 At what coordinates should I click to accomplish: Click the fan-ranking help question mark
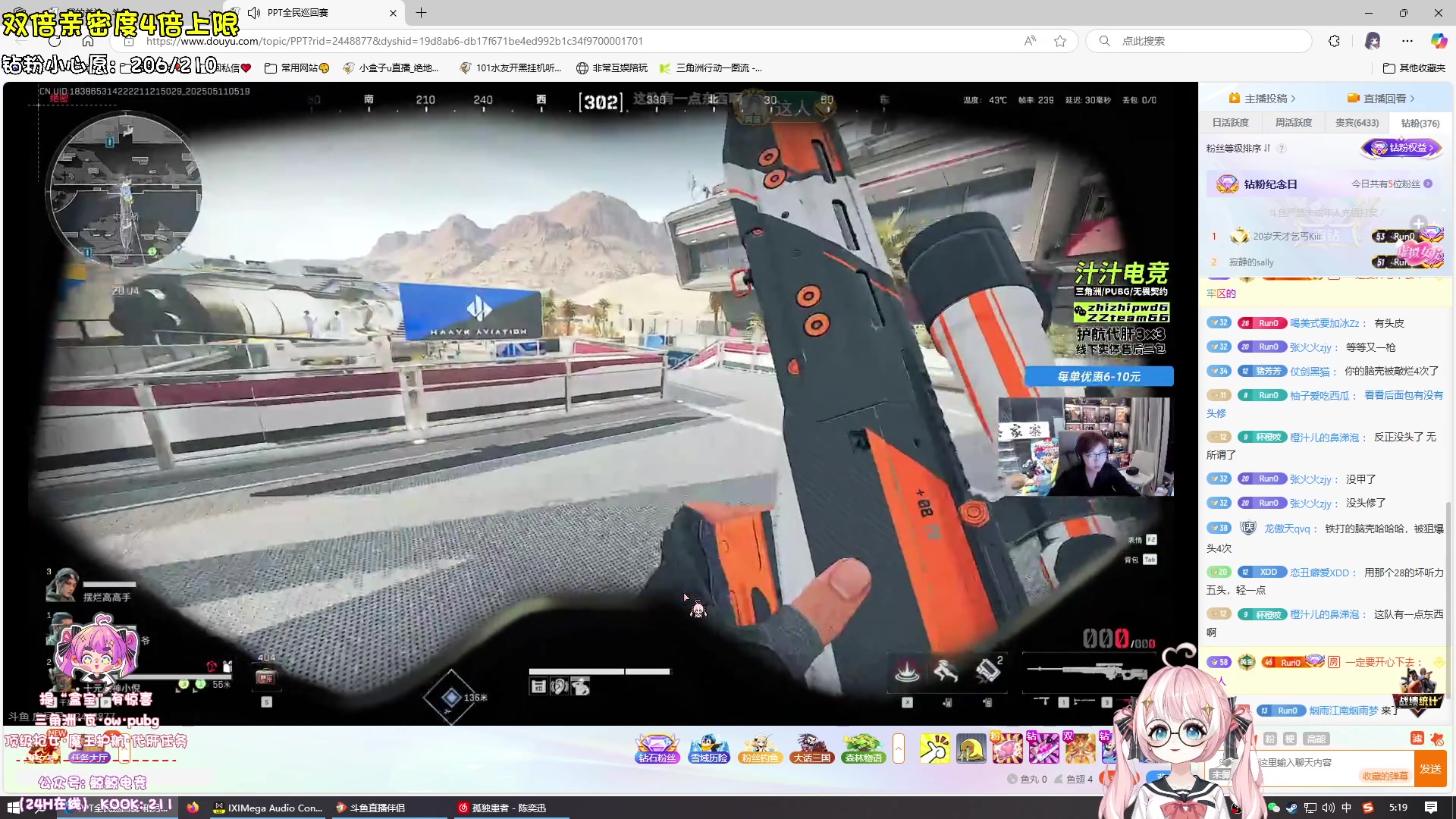pos(1282,149)
